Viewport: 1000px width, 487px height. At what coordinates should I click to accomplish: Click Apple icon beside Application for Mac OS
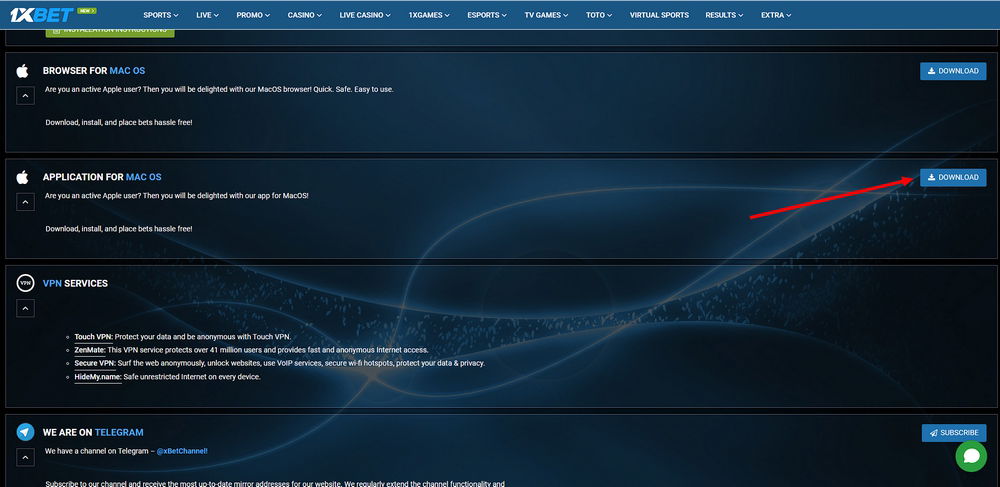click(x=23, y=177)
